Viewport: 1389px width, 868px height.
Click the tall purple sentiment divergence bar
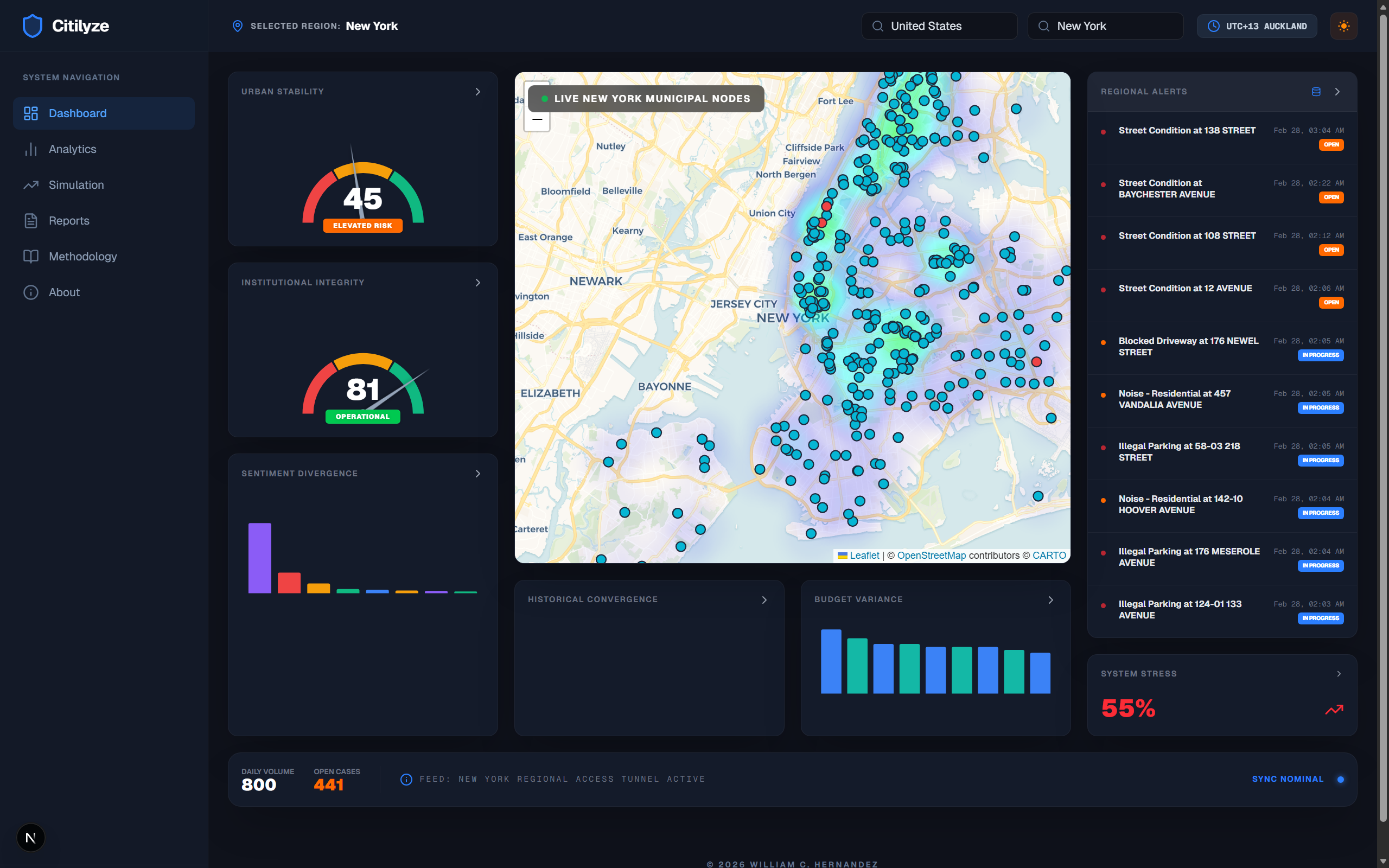259,558
